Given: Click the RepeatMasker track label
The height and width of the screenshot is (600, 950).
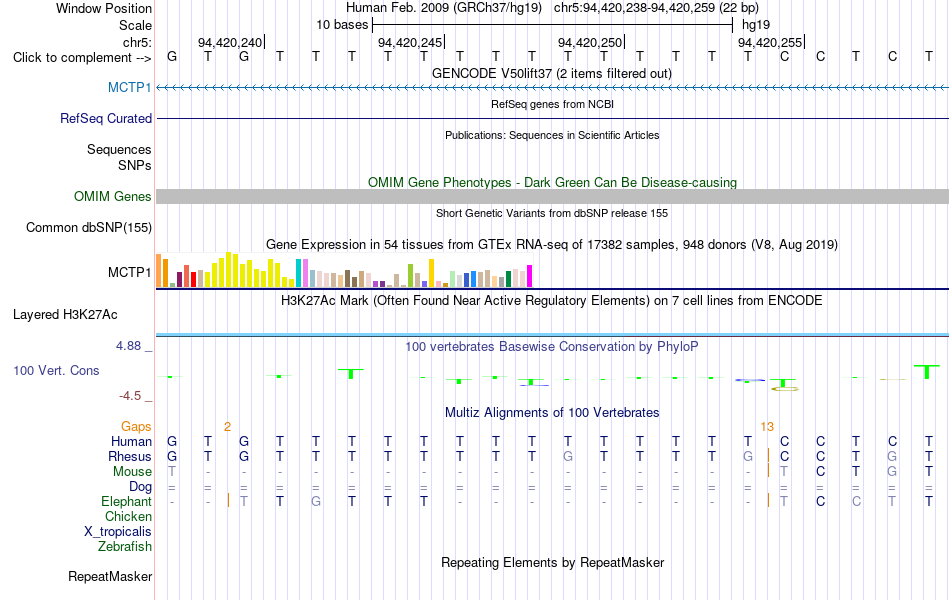Looking at the screenshot, I should pyautogui.click(x=110, y=576).
